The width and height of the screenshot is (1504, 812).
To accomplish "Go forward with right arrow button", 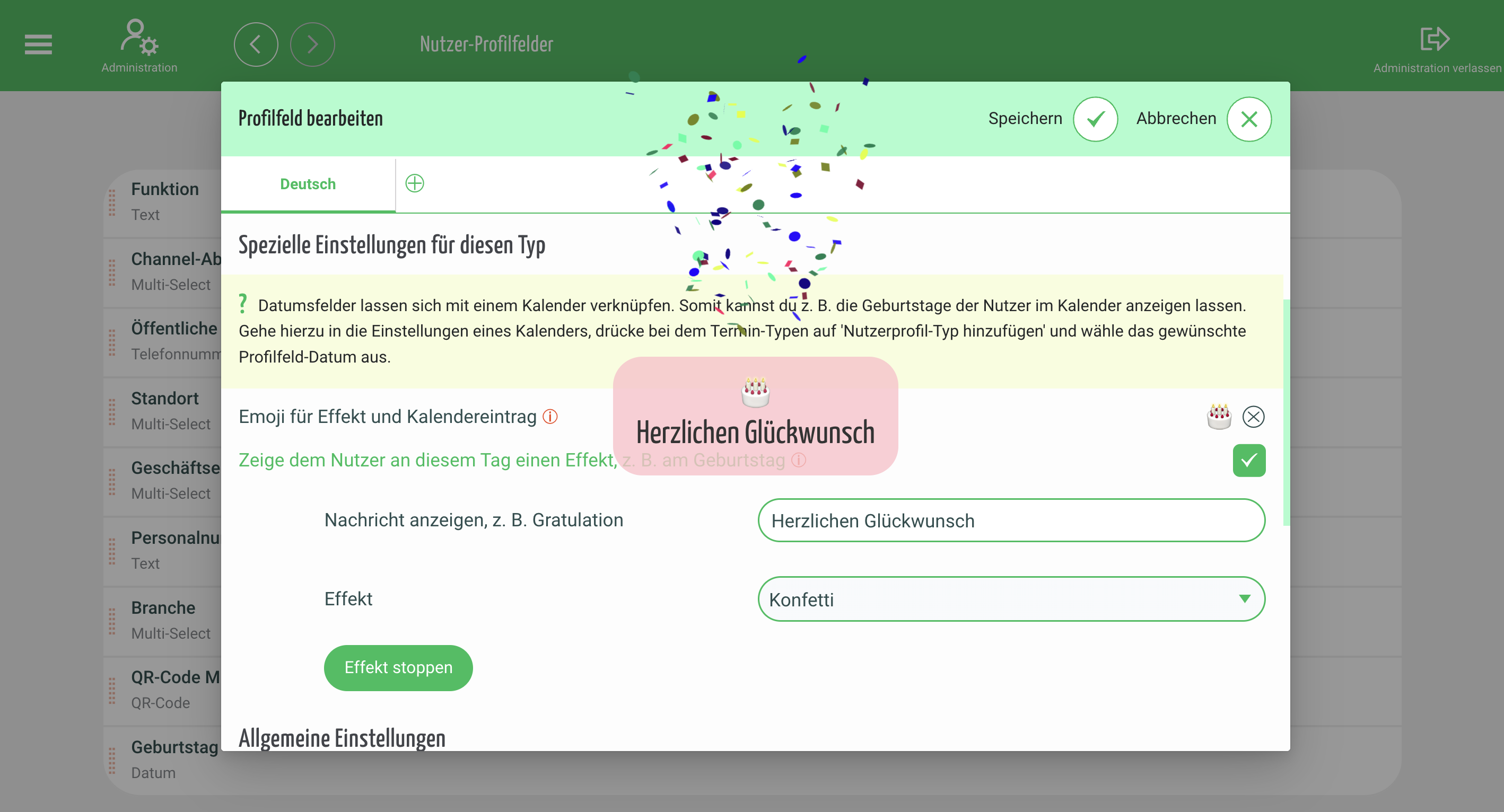I will 312,45.
